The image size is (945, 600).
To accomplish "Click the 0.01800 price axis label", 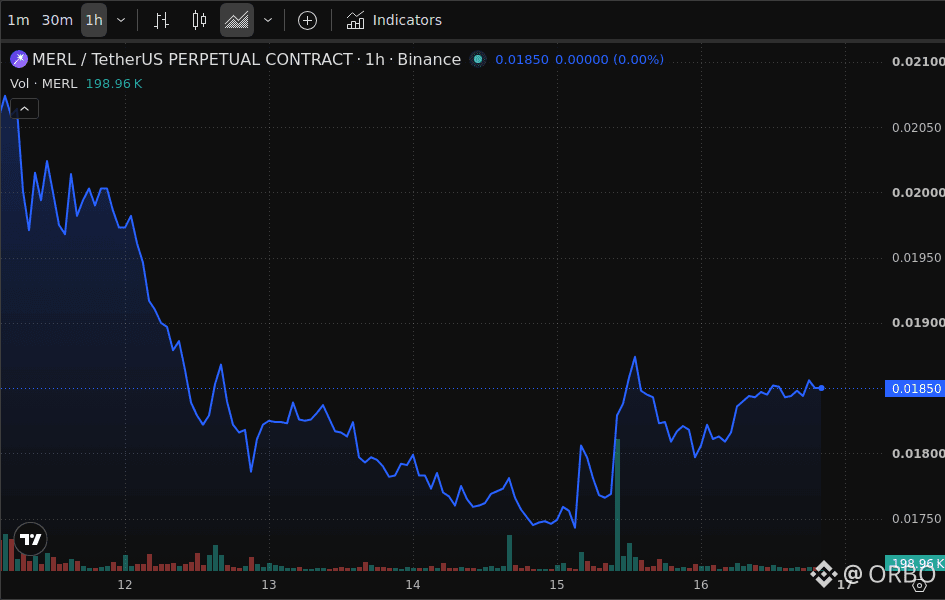I will click(x=918, y=454).
